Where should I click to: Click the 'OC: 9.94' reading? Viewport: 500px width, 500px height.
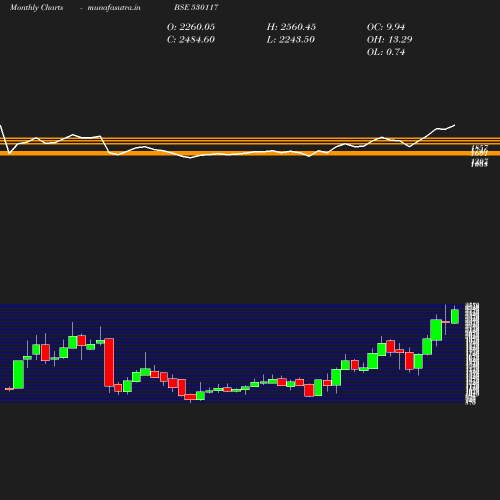386,27
